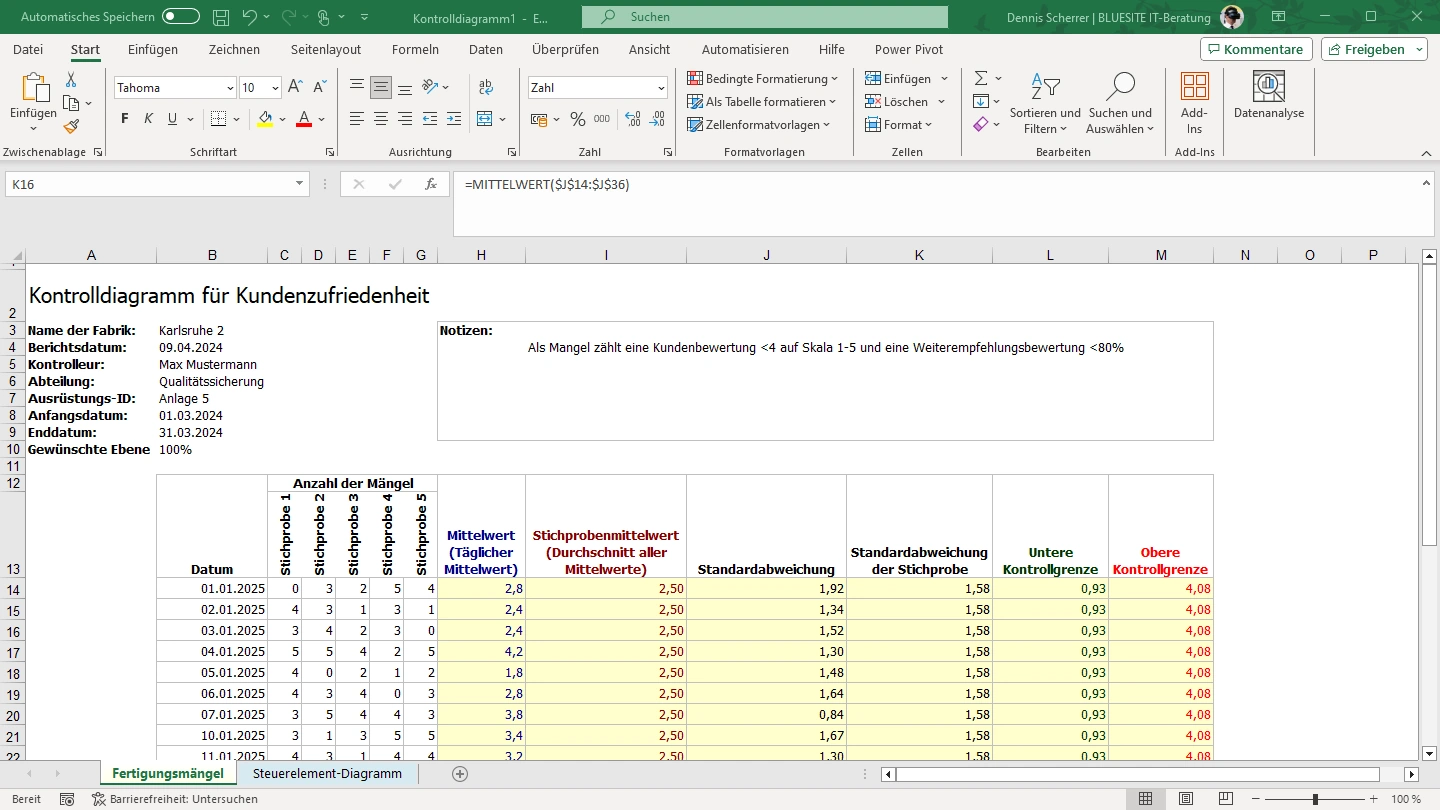Toggle Automatisches Speichern switch
The height and width of the screenshot is (810, 1440).
(181, 17)
